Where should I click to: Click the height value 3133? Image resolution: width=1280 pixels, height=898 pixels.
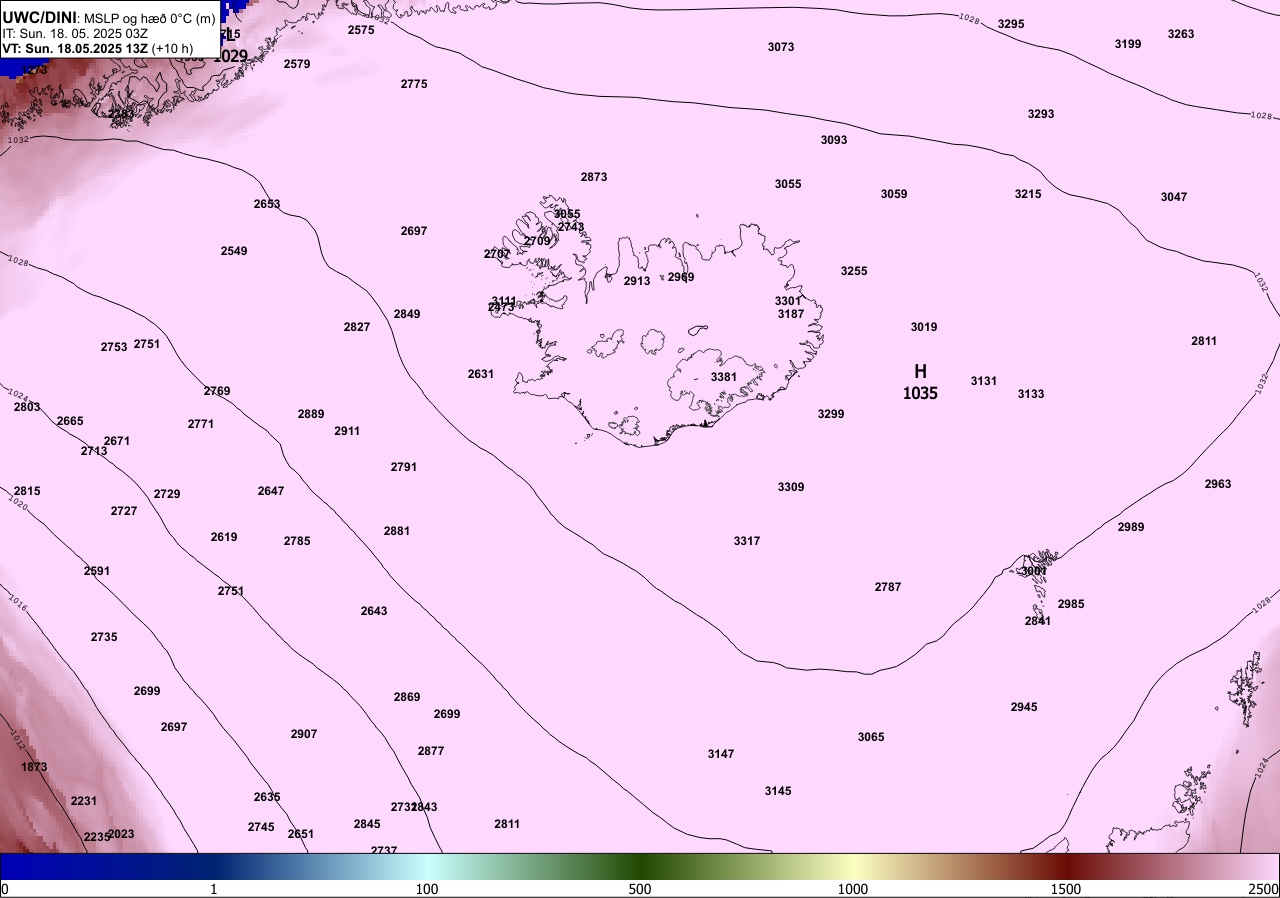[1031, 394]
